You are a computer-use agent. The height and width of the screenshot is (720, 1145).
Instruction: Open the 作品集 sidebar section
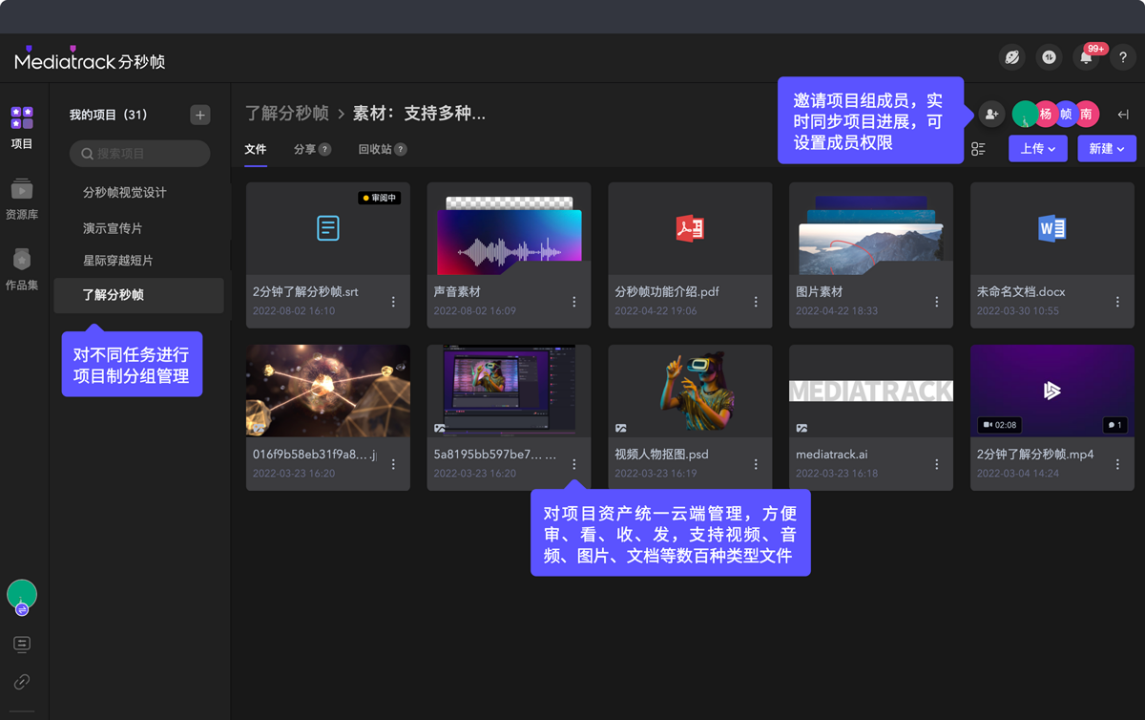coord(22,269)
